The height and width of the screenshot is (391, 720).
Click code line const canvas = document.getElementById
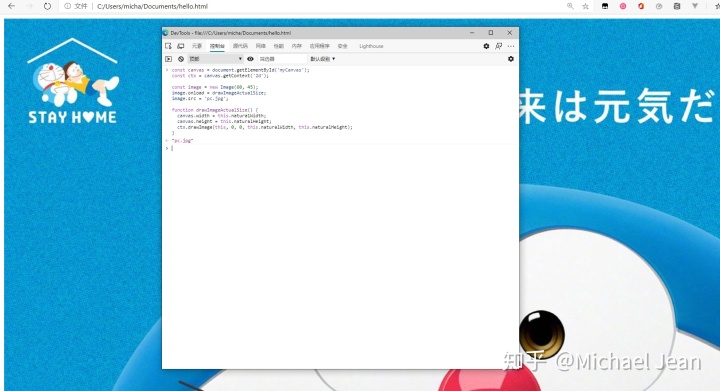tap(241, 70)
